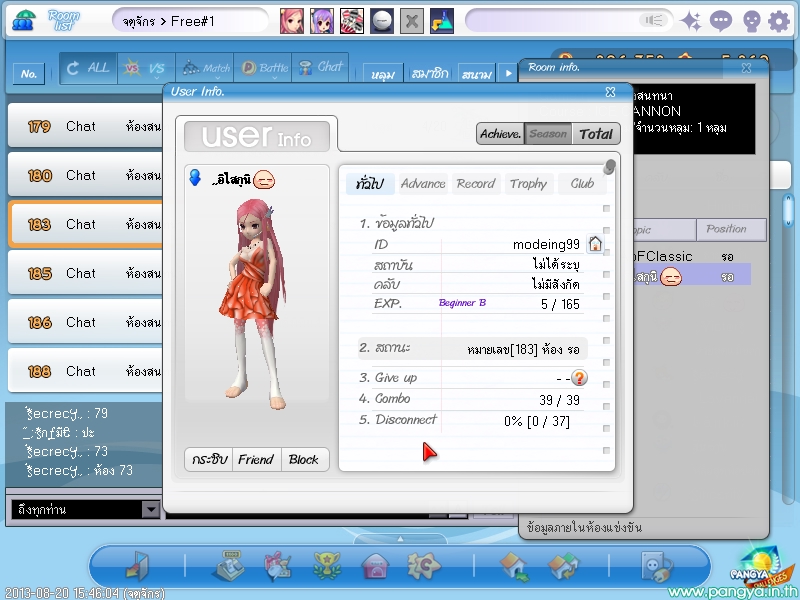
Task: Select room 180 Chat row
Action: click(x=85, y=174)
